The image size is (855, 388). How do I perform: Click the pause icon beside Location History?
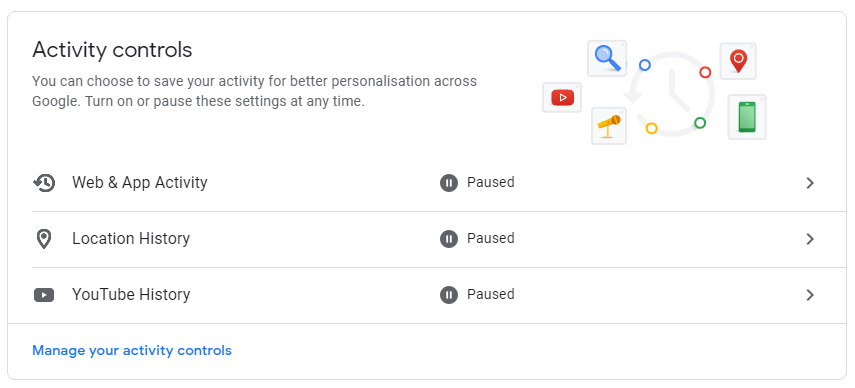pyautogui.click(x=449, y=239)
